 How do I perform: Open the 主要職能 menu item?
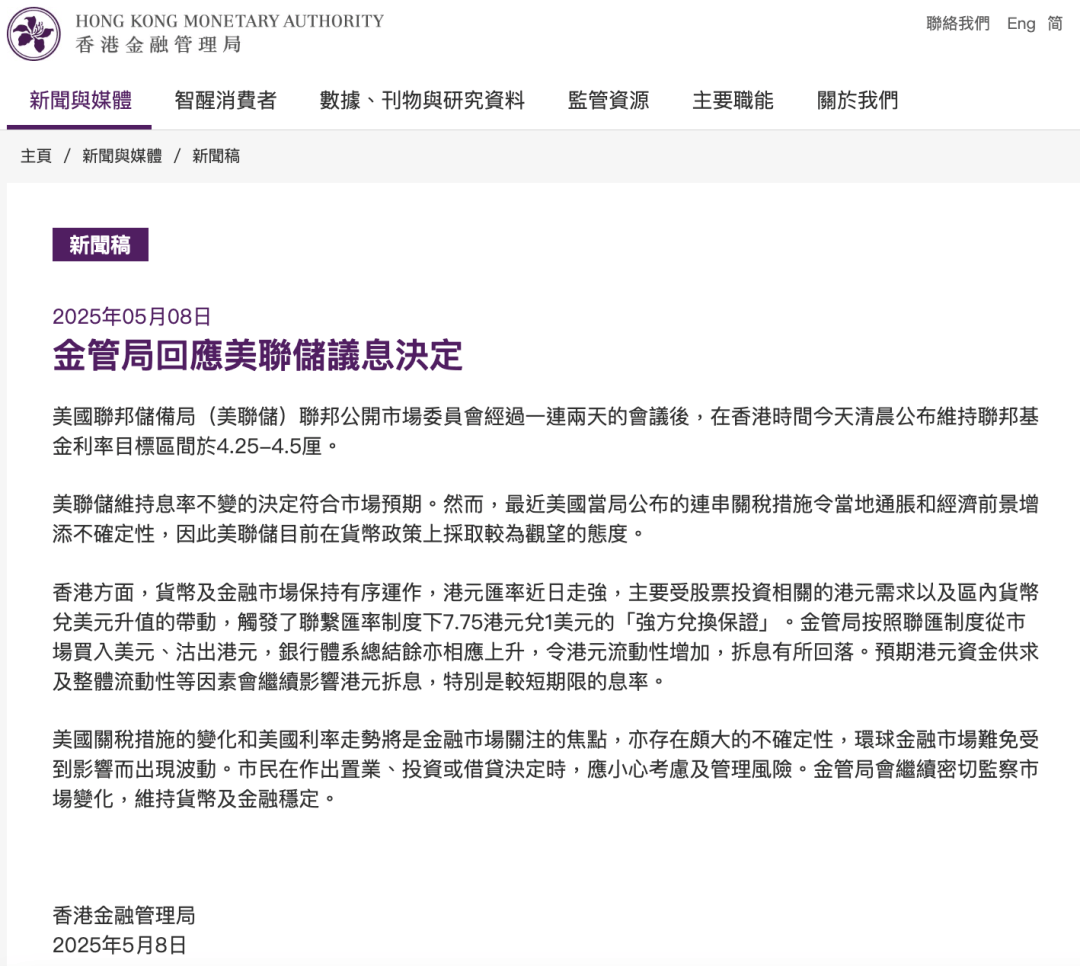tap(733, 101)
